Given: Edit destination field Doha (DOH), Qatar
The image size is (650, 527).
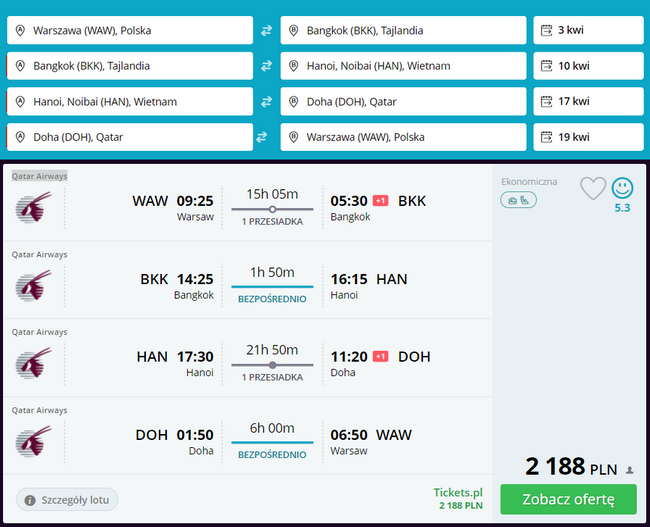Looking at the screenshot, I should (403, 102).
